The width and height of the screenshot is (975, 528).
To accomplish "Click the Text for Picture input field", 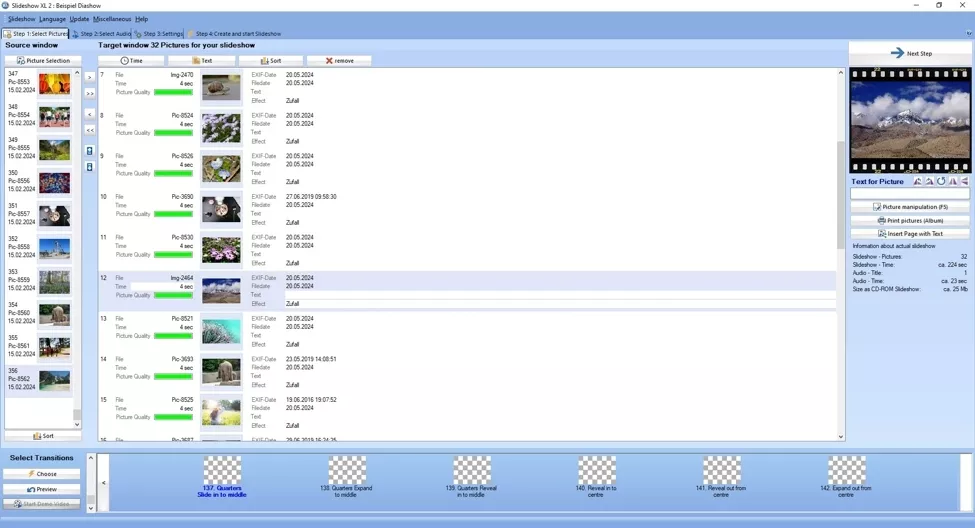I will coord(910,194).
